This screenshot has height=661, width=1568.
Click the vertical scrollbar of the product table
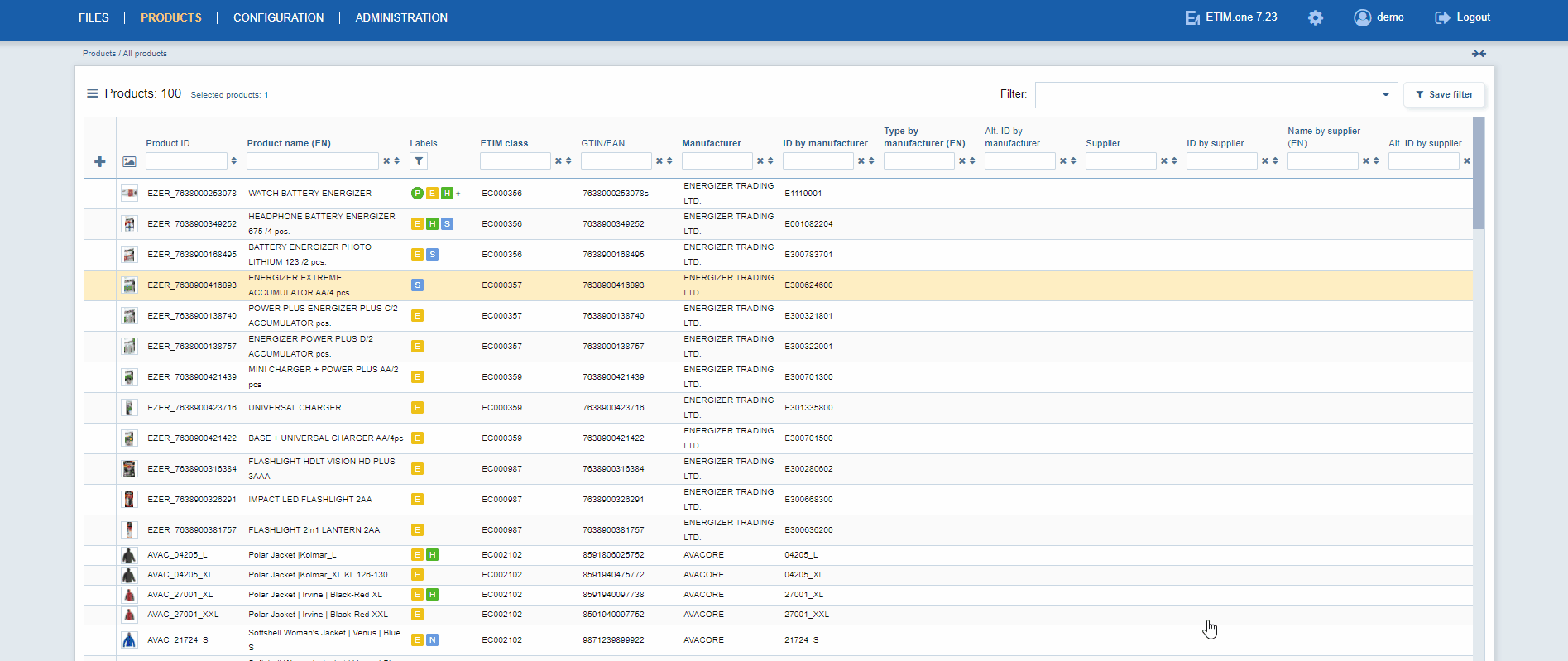[x=1479, y=174]
